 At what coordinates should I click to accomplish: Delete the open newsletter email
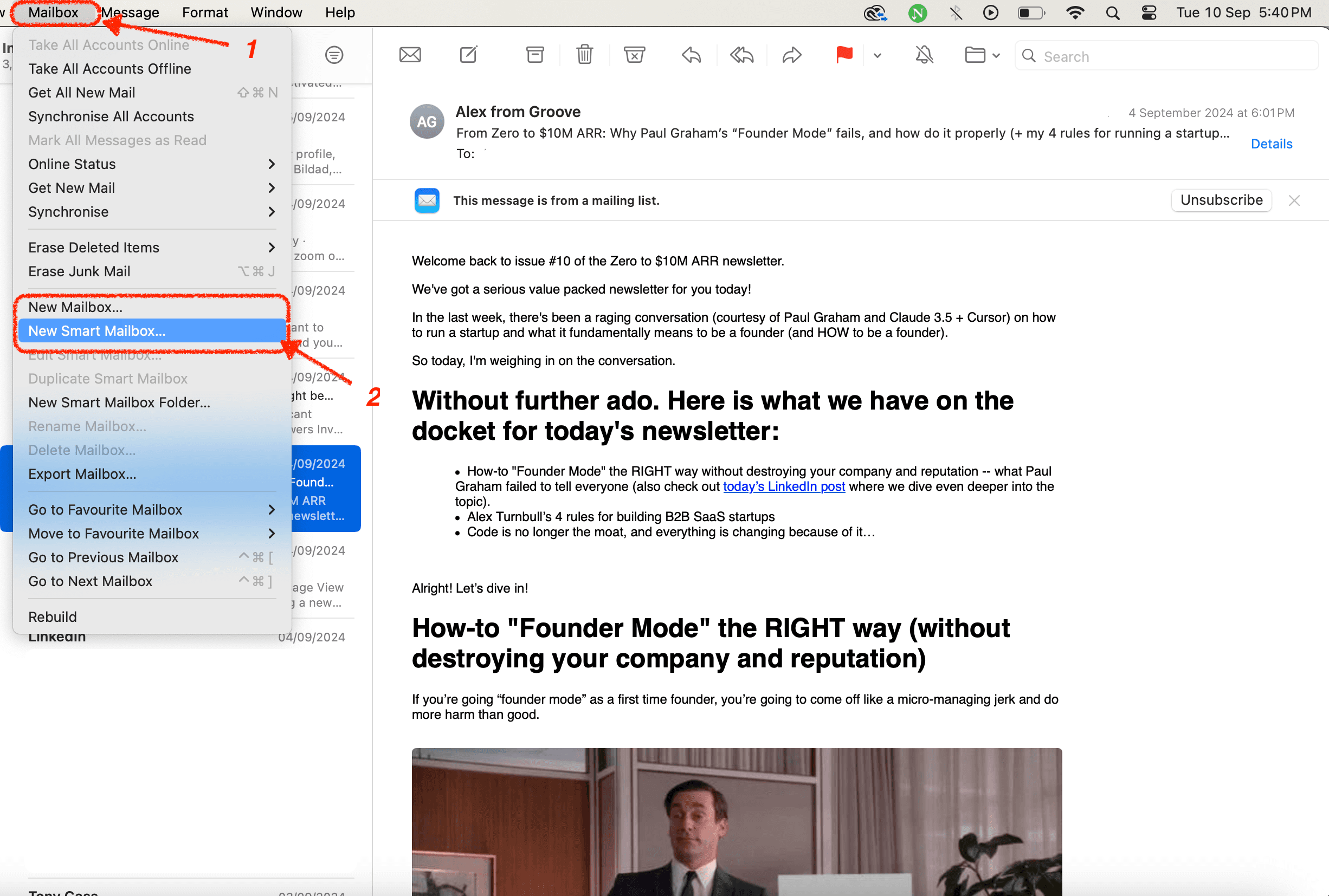(x=584, y=55)
